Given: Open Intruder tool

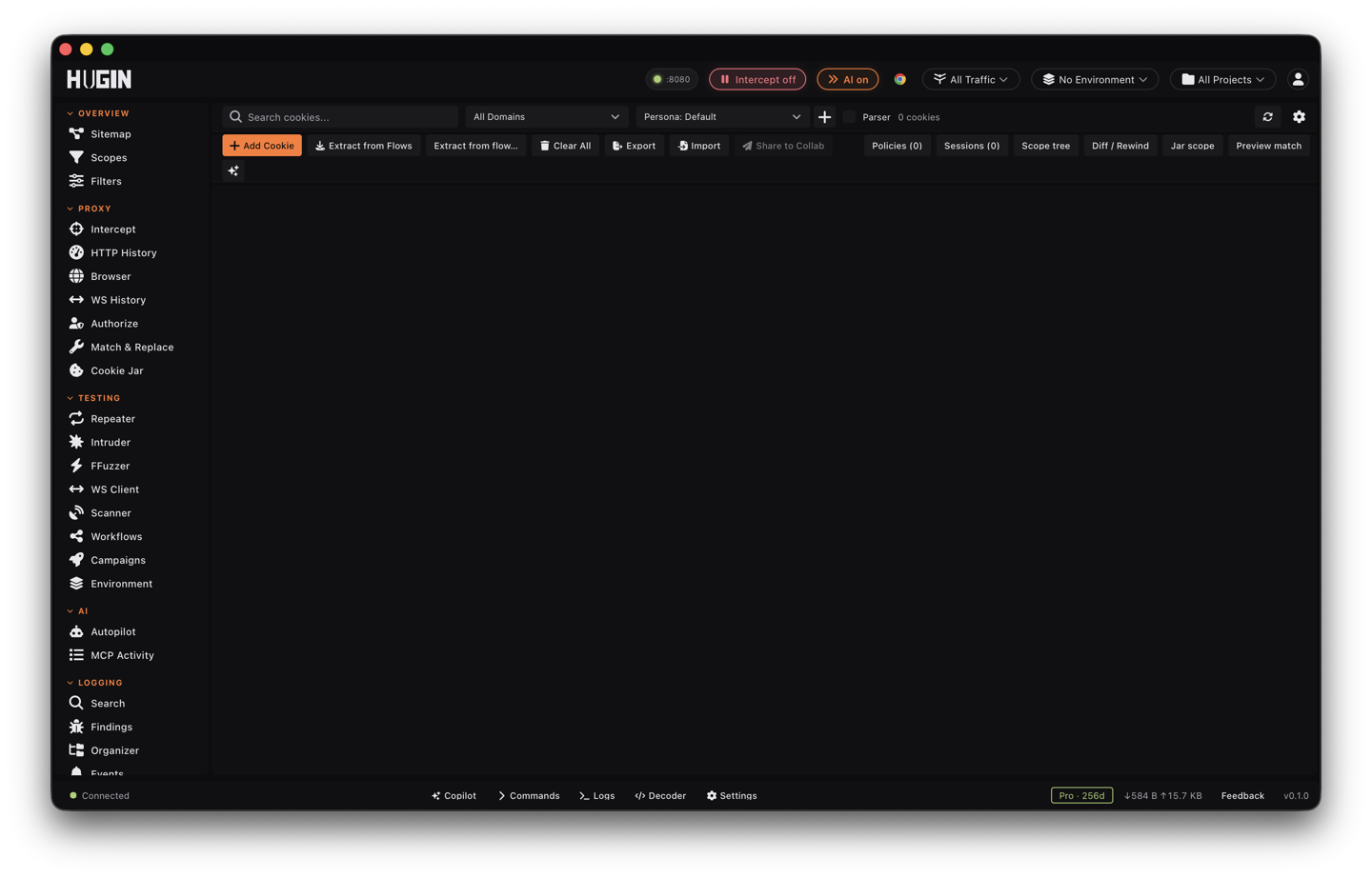Looking at the screenshot, I should [111, 443].
